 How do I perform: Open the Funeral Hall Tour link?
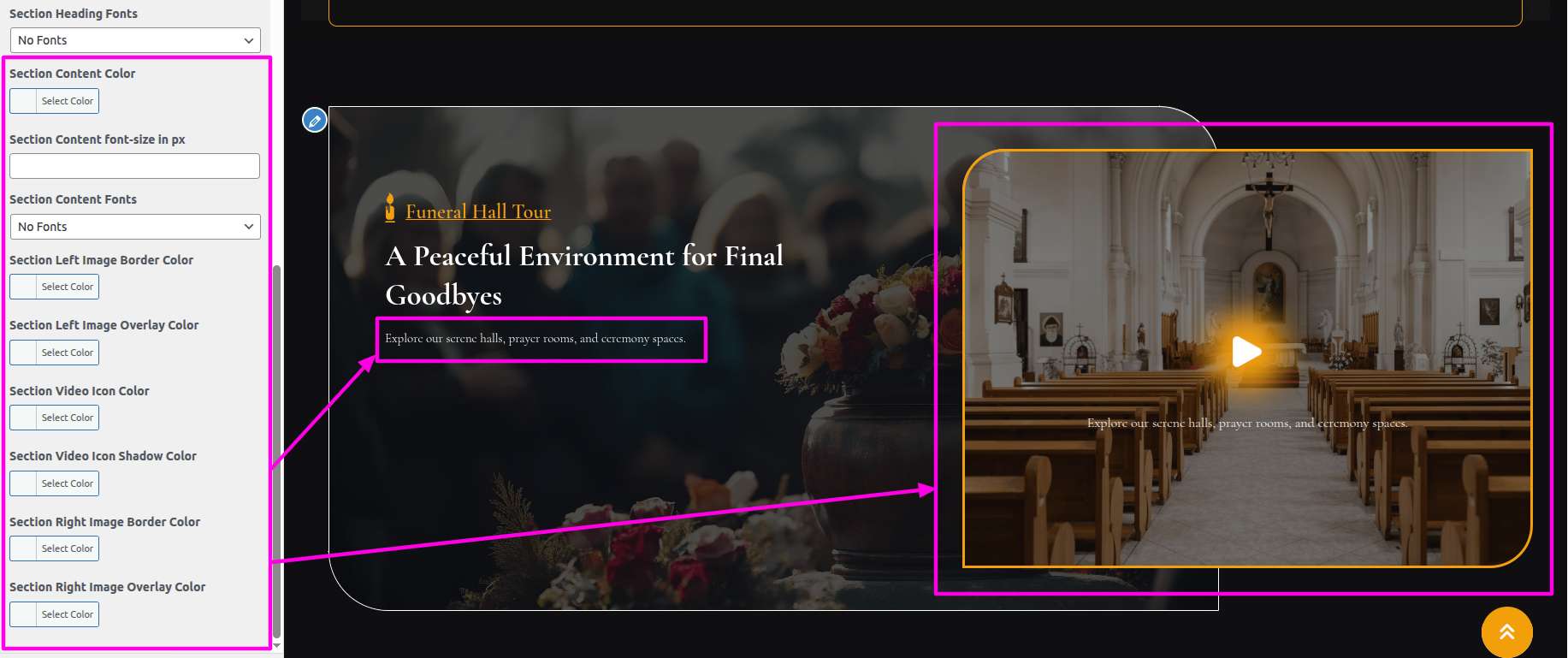coord(478,211)
